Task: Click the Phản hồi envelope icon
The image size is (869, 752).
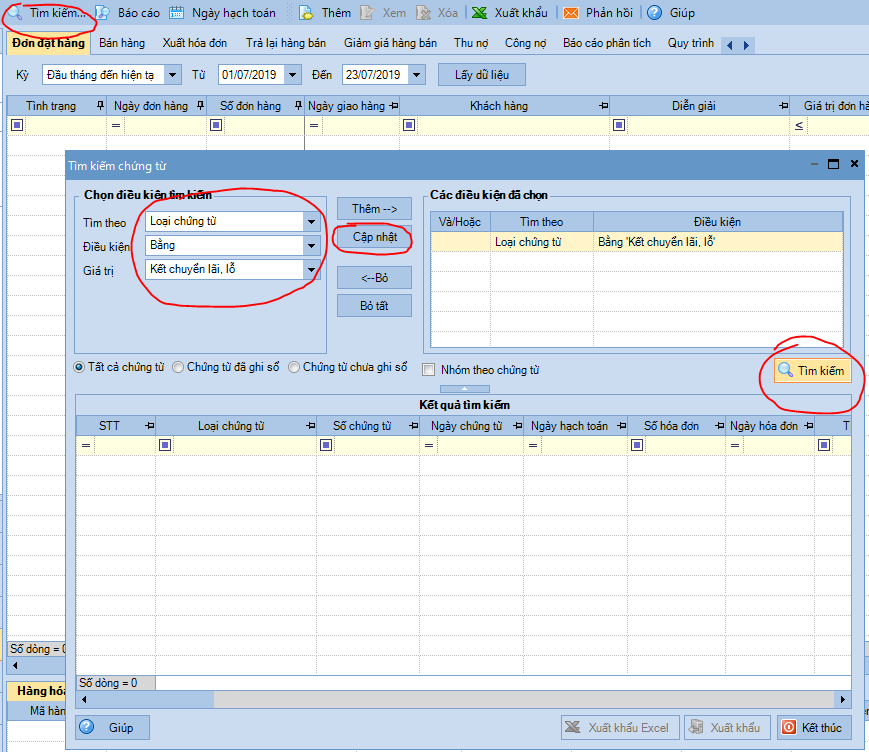Action: pyautogui.click(x=571, y=12)
